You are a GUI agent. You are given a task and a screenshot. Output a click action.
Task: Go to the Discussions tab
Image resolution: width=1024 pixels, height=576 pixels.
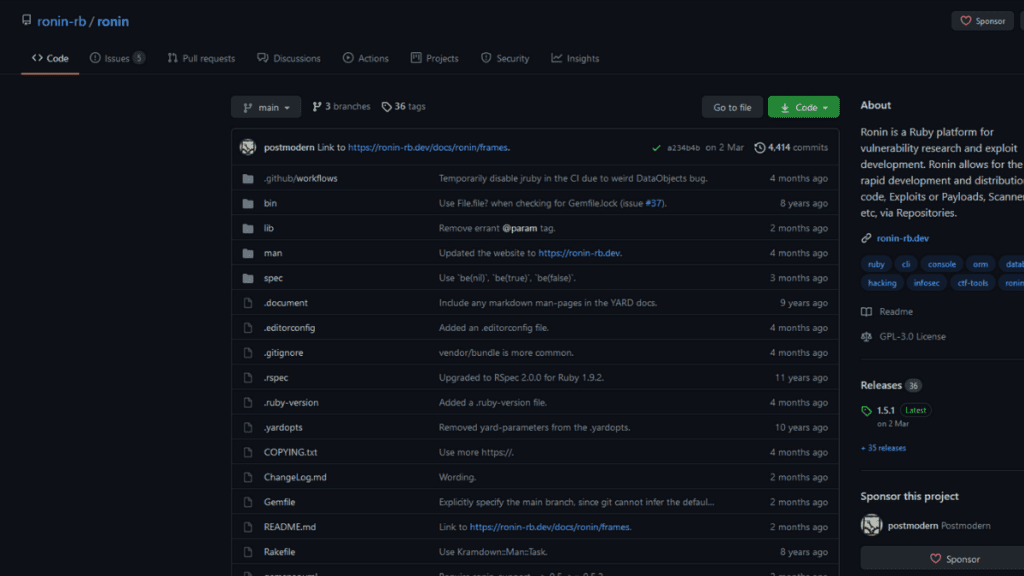289,58
